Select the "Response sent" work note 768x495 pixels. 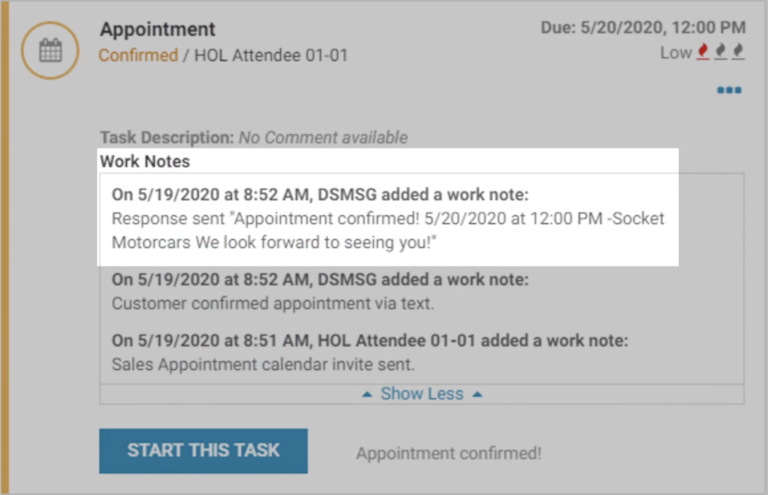(388, 229)
